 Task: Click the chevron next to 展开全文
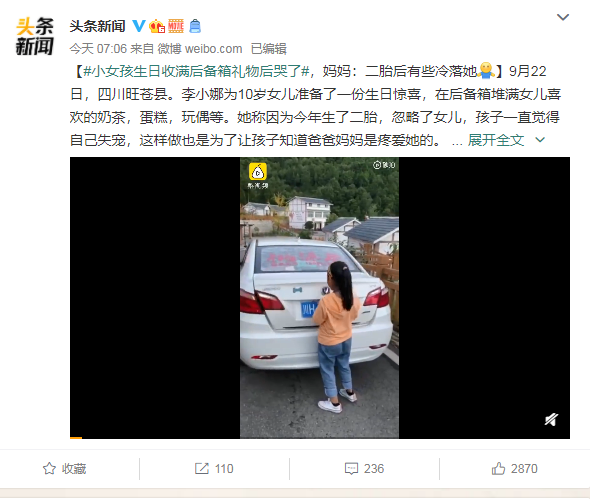(540, 140)
